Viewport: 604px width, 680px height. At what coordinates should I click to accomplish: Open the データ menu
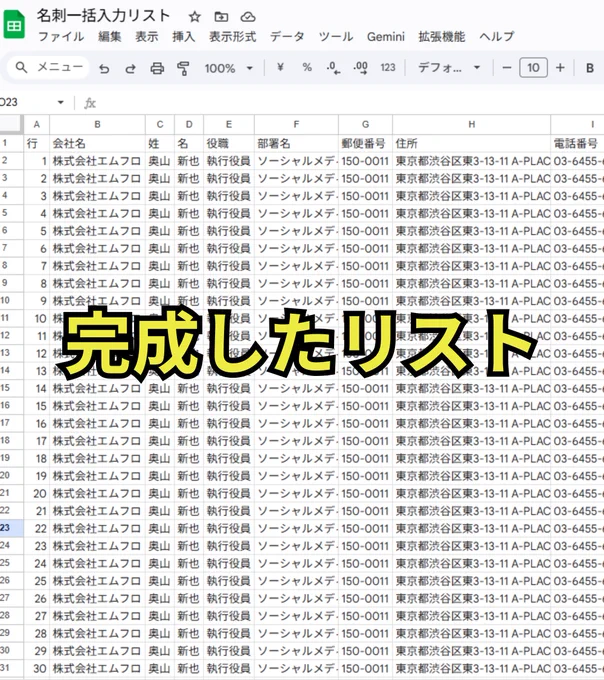(x=287, y=37)
